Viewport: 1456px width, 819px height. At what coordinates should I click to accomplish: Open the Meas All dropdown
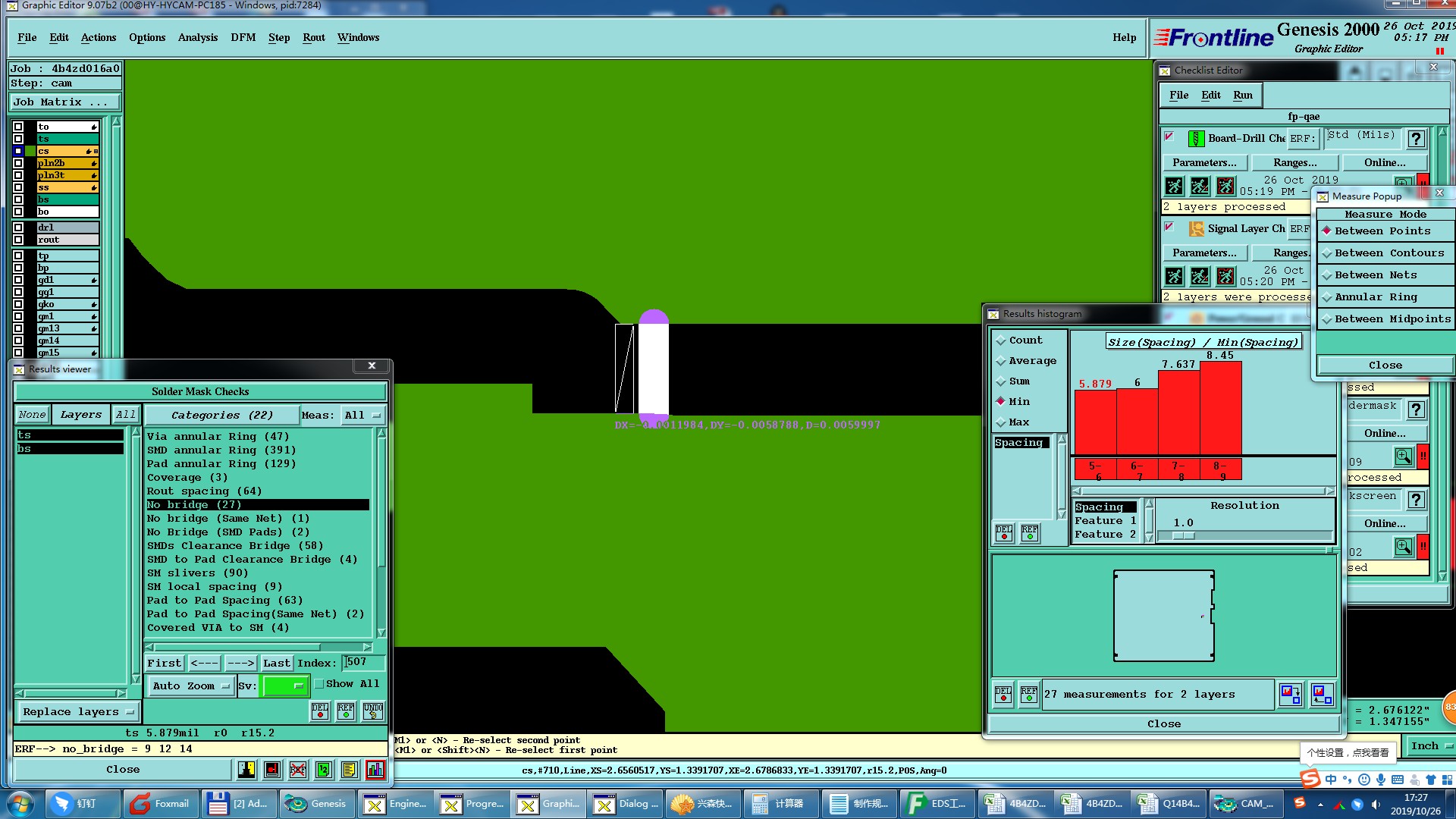click(363, 416)
